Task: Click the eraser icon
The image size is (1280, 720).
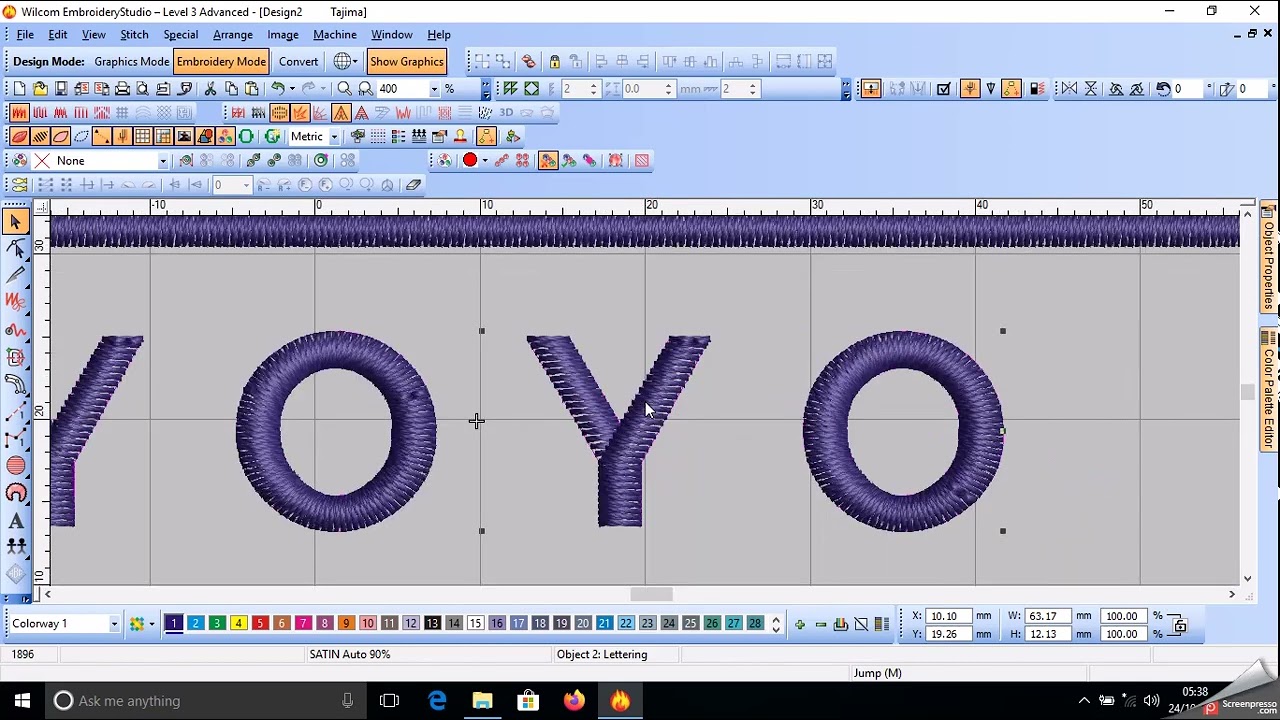Action: point(413,185)
